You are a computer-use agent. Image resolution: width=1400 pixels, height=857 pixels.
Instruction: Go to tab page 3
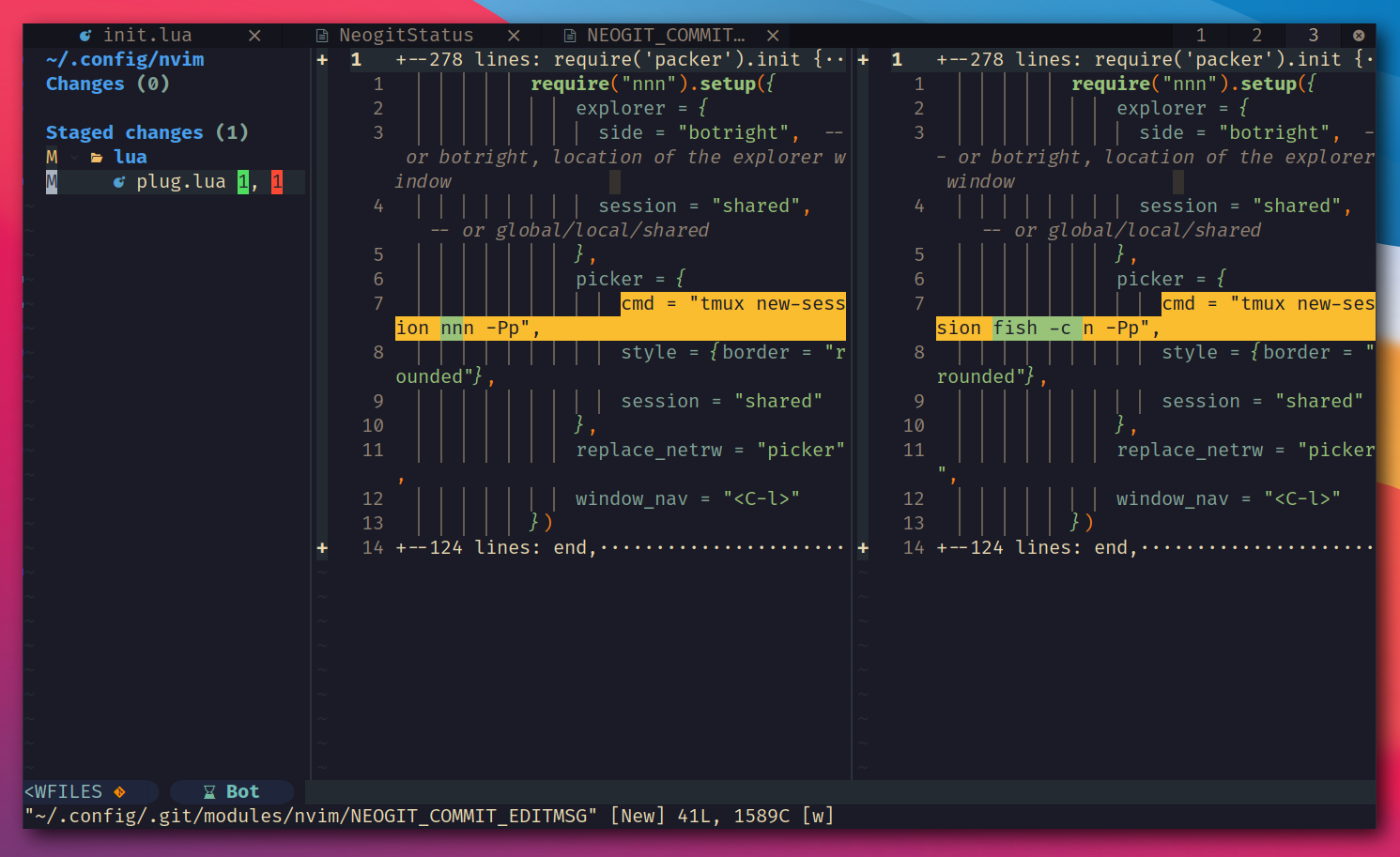(1314, 36)
